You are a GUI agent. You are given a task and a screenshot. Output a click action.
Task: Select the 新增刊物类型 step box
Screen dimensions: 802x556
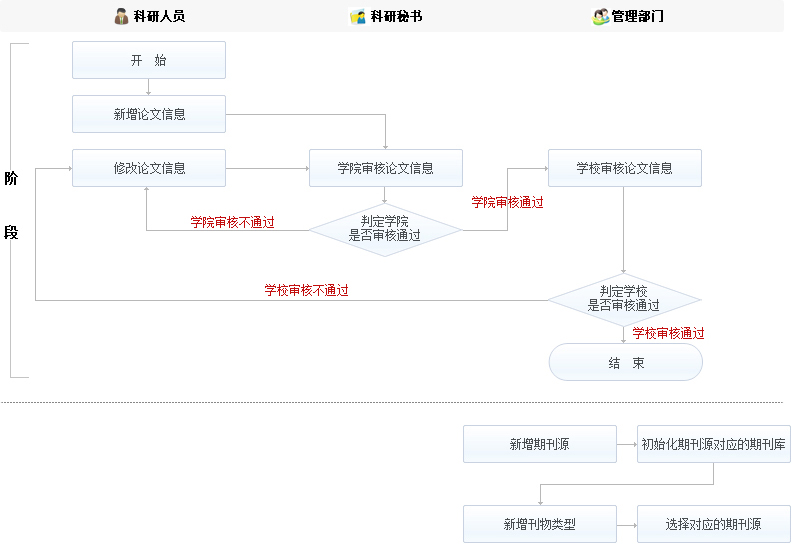click(539, 524)
